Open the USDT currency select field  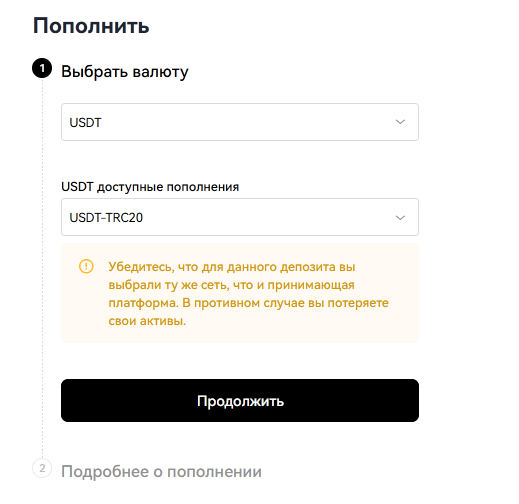coord(240,122)
